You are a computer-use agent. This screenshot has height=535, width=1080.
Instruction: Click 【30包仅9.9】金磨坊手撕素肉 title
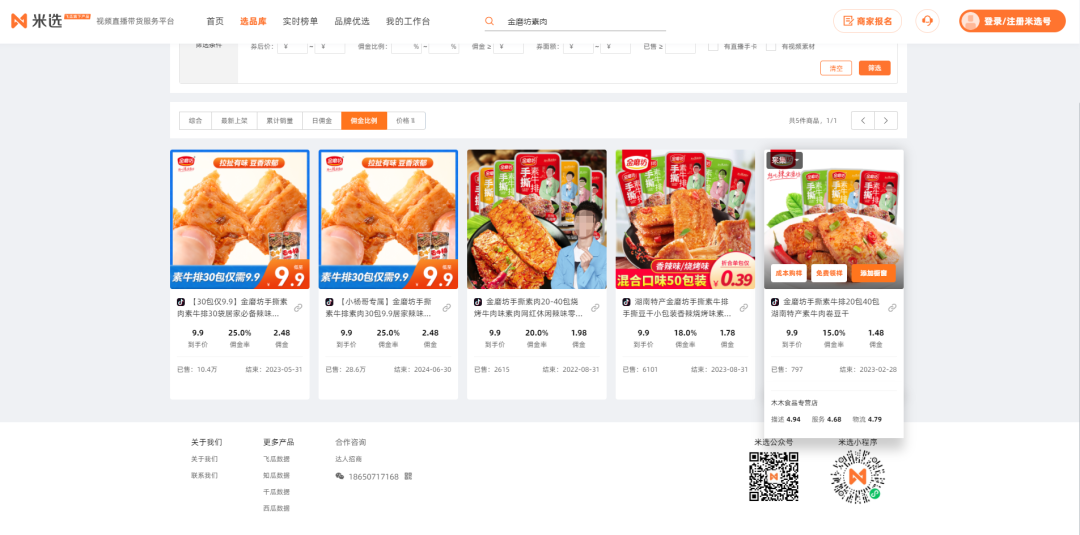pyautogui.click(x=234, y=308)
